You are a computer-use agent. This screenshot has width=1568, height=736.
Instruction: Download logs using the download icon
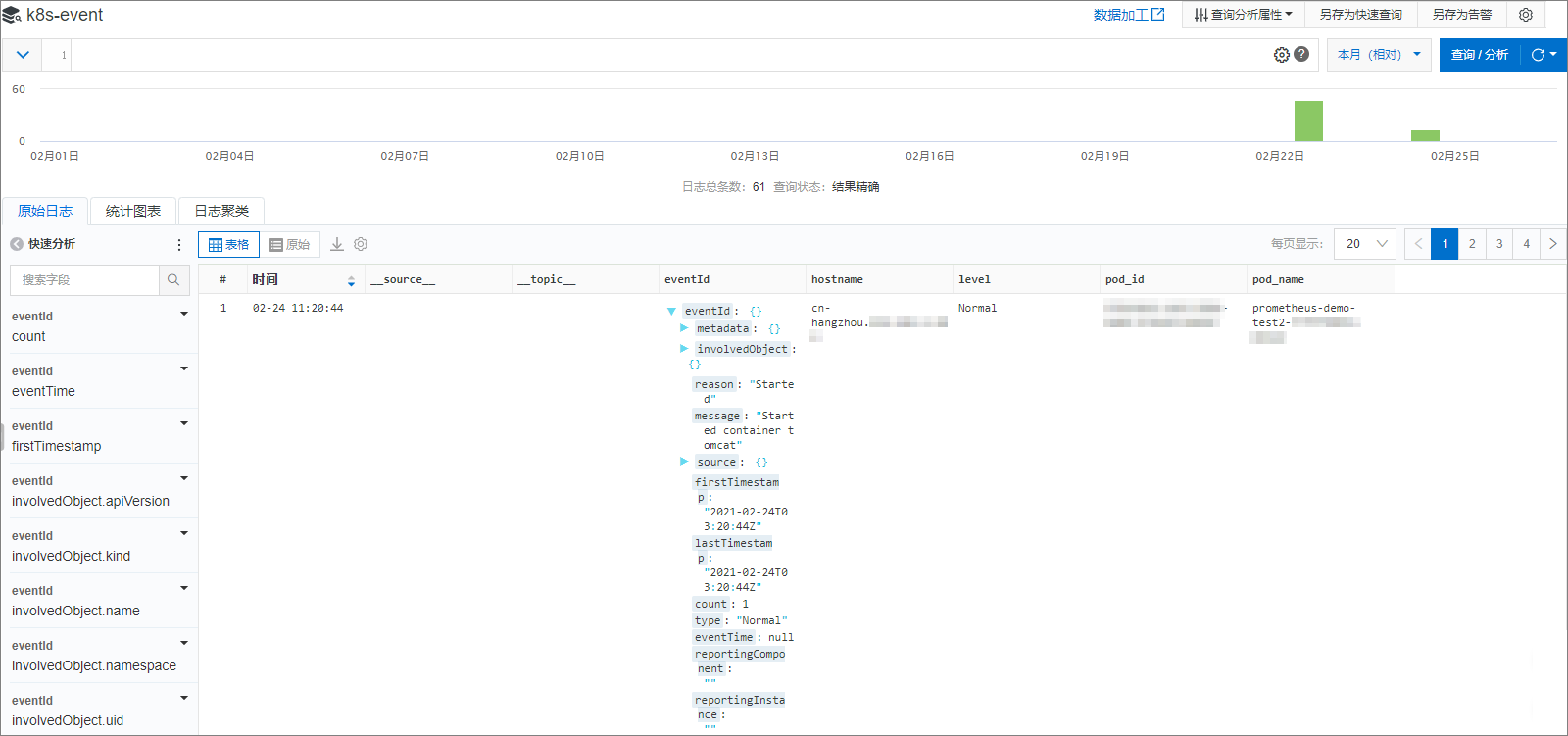click(x=337, y=244)
